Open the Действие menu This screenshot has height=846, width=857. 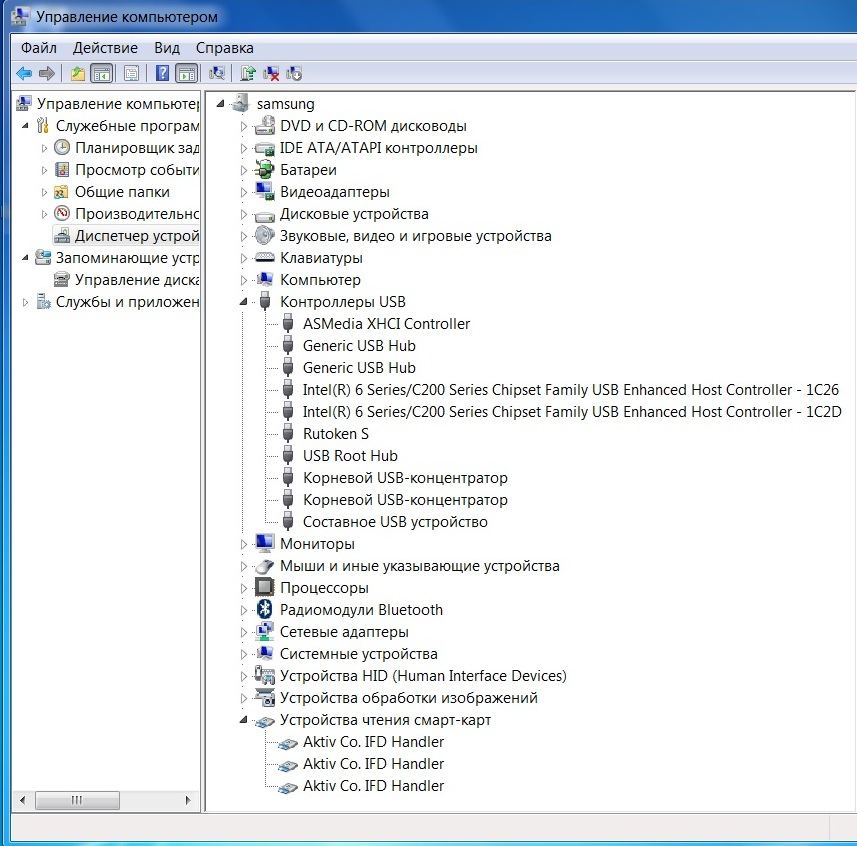pyautogui.click(x=105, y=48)
